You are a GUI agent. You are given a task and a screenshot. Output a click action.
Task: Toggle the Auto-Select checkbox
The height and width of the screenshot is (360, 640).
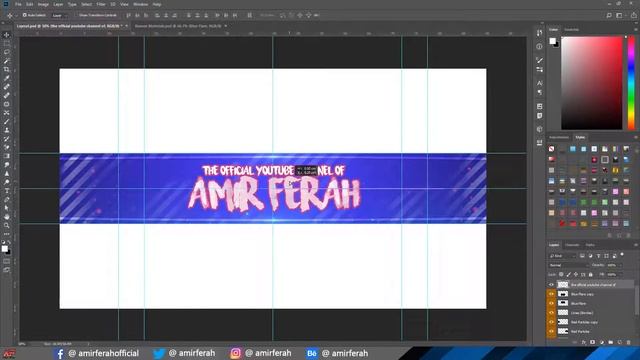(x=24, y=16)
